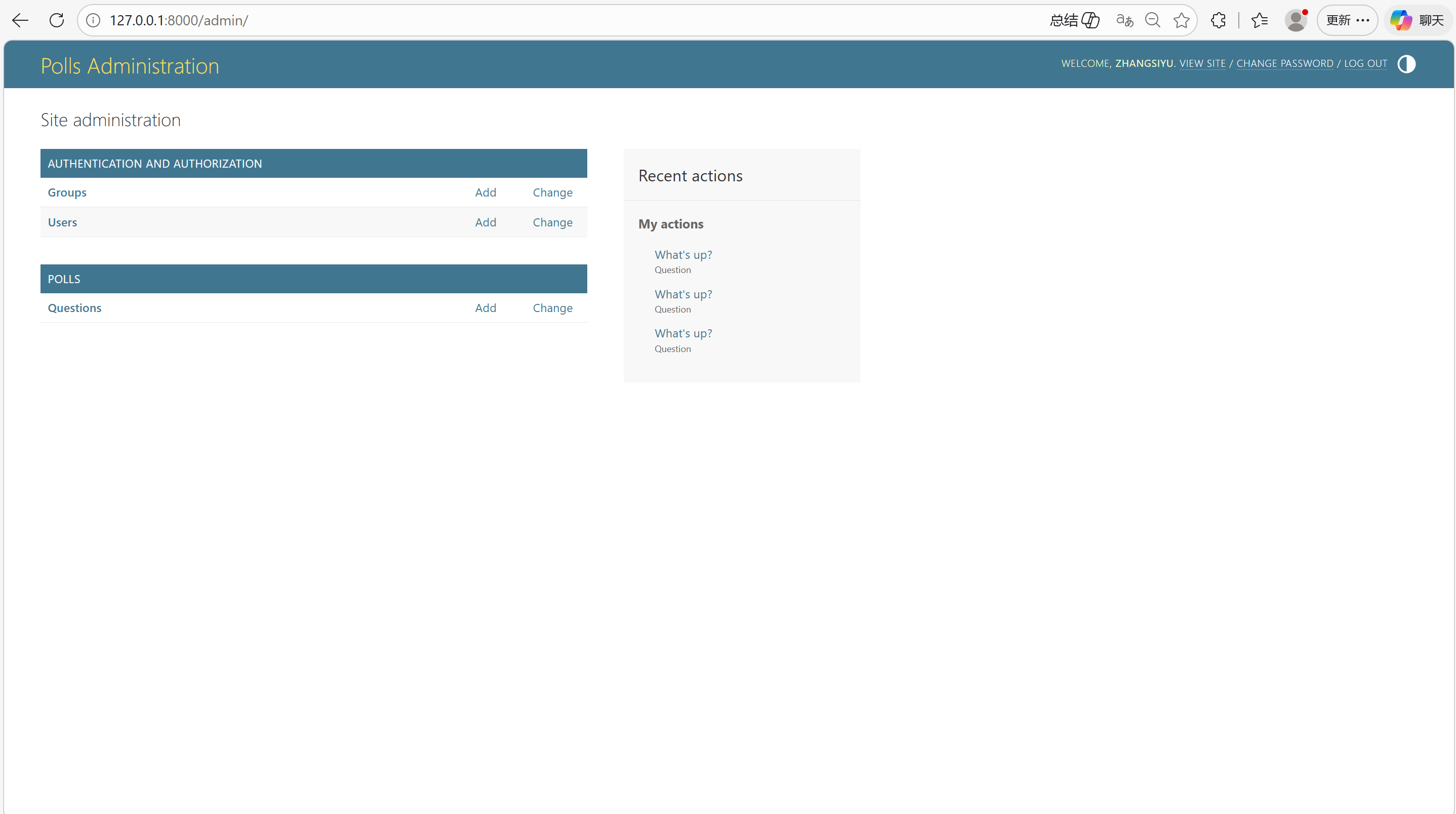1456x814 pixels.
Task: Click the address bar URL field
Action: (x=509, y=20)
